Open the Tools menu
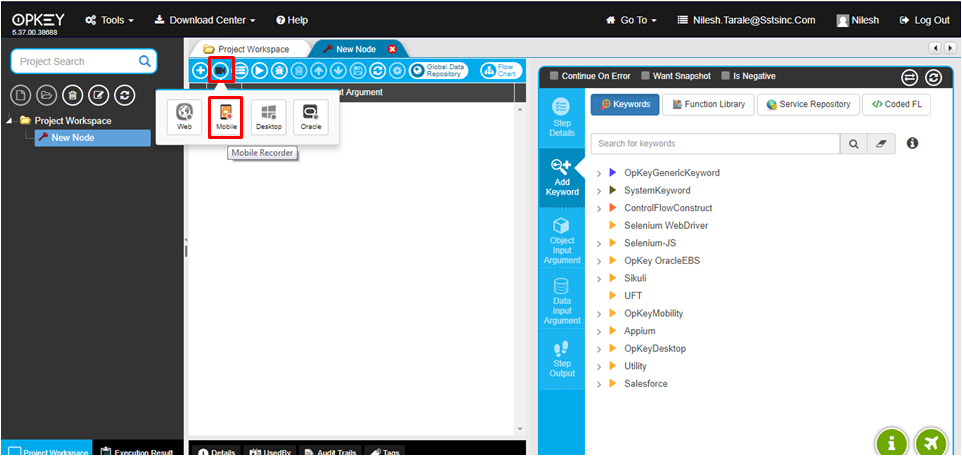The width and height of the screenshot is (962, 456). click(x=109, y=20)
